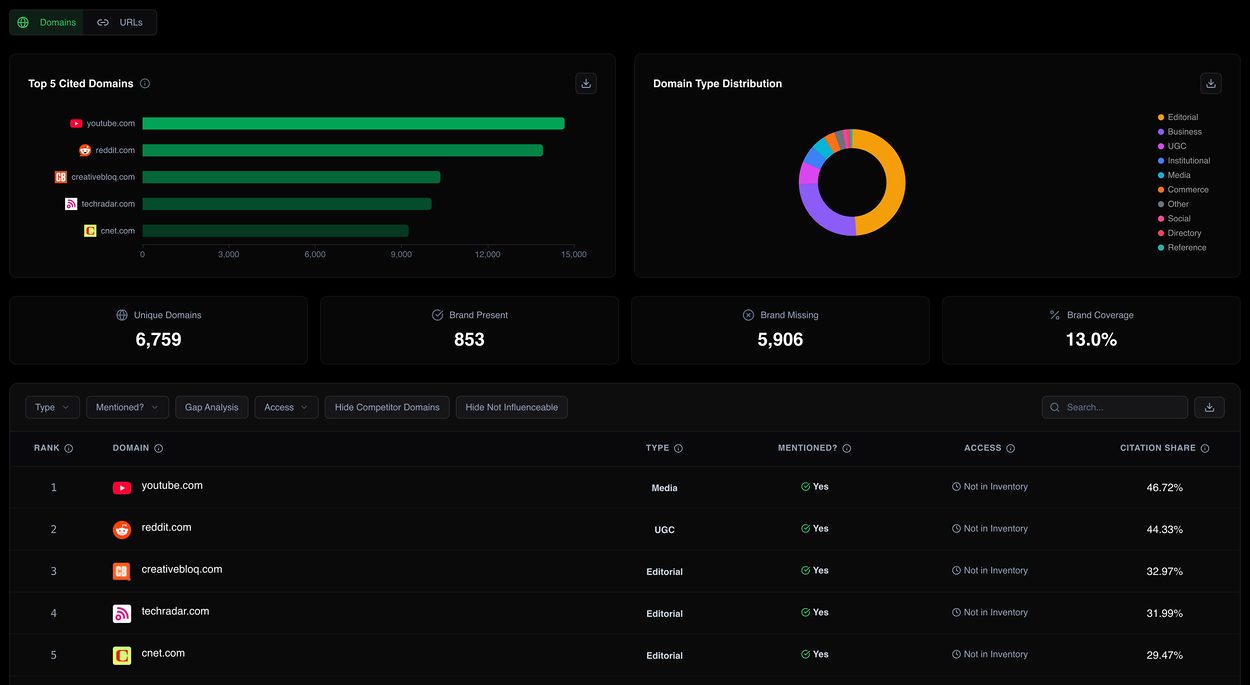Toggle the Media legend entry
This screenshot has width=1250, height=685.
[1174, 175]
